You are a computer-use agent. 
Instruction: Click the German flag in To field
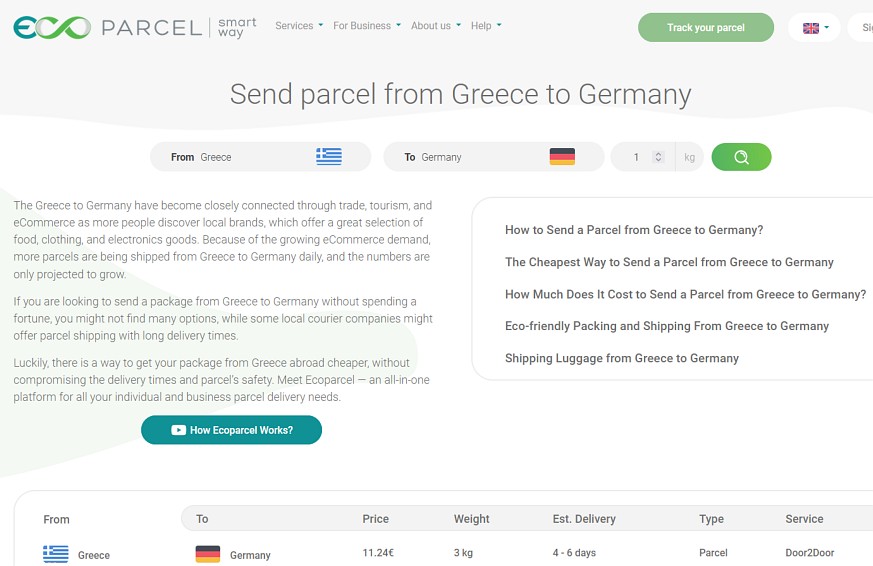[x=562, y=157]
